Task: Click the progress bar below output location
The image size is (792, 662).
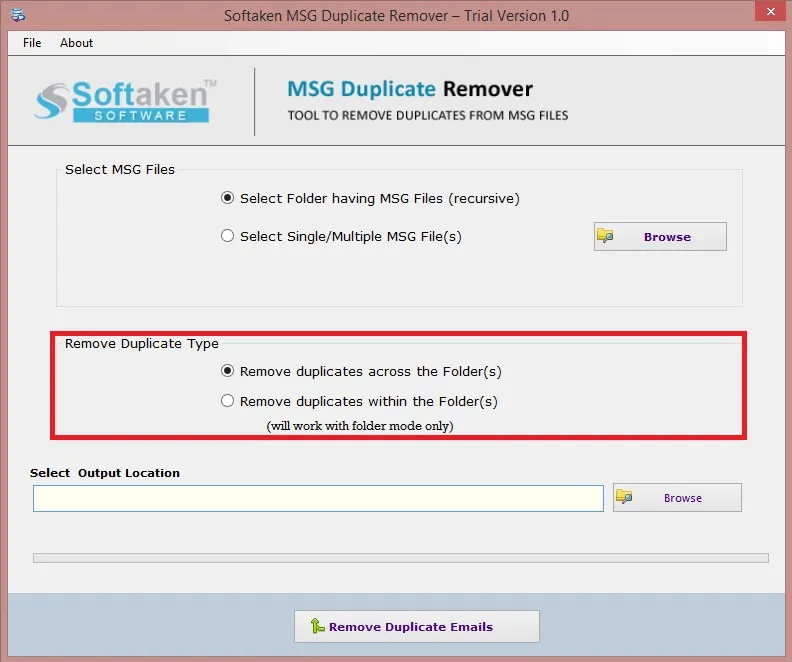Action: 401,558
